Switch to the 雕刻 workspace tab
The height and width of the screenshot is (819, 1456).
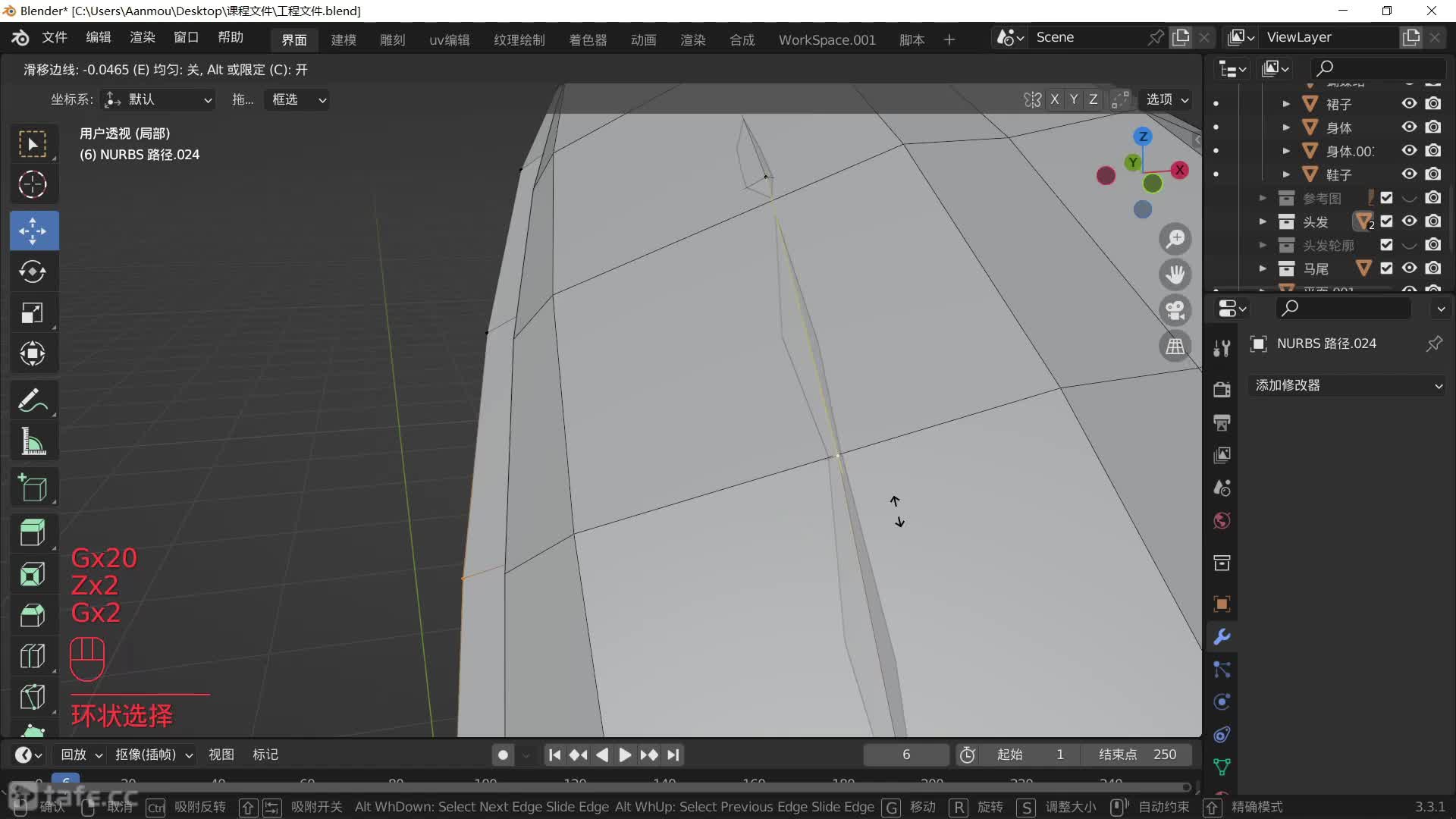pyautogui.click(x=393, y=39)
